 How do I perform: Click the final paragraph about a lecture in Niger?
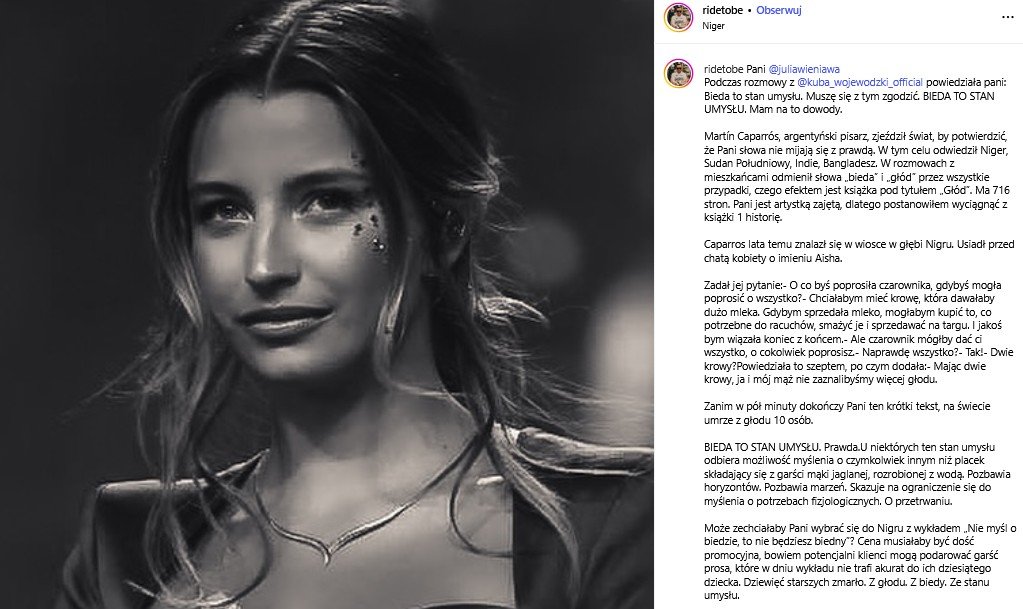pos(859,561)
